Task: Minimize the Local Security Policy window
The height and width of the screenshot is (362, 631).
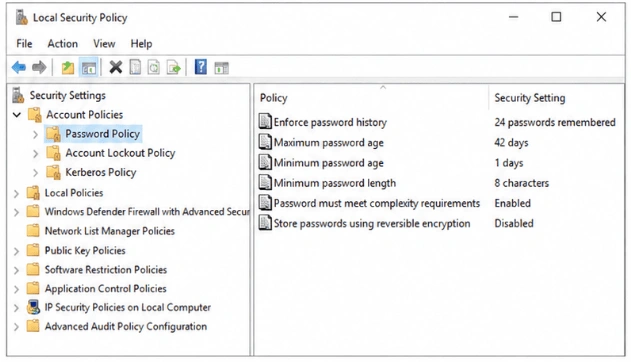Action: (x=513, y=17)
